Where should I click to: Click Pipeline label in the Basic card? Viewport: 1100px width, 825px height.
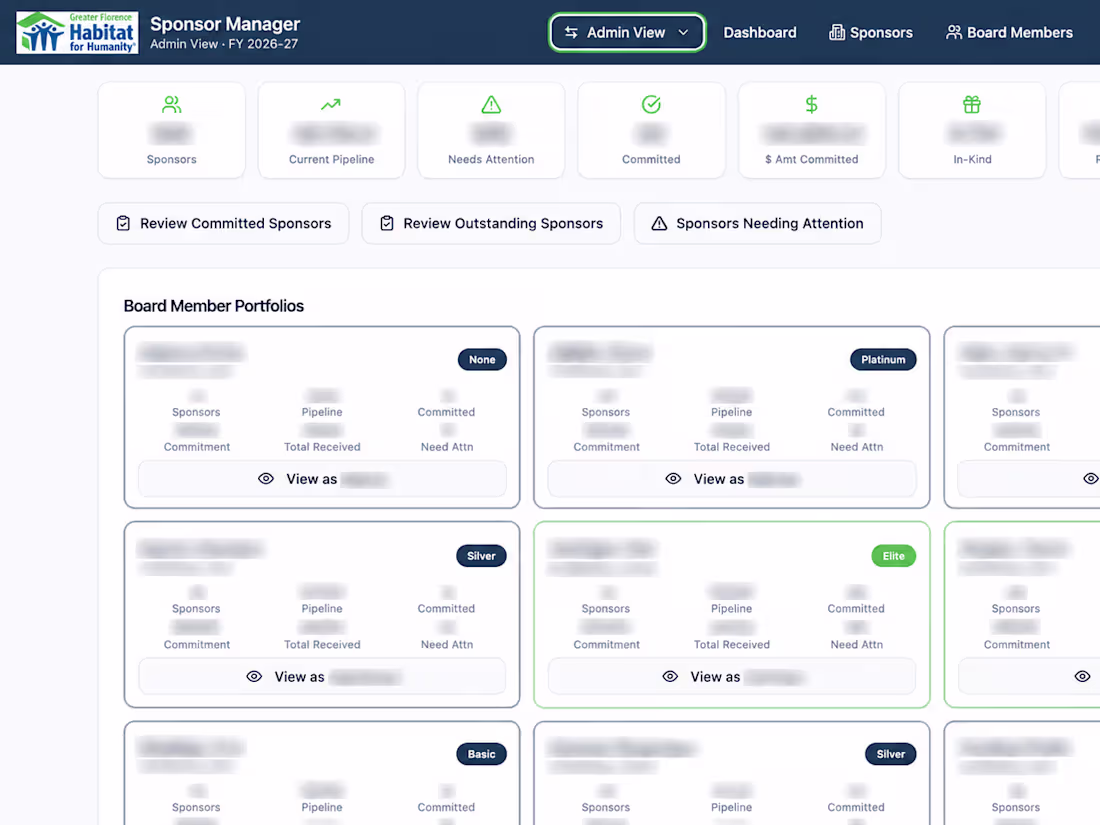(x=322, y=807)
